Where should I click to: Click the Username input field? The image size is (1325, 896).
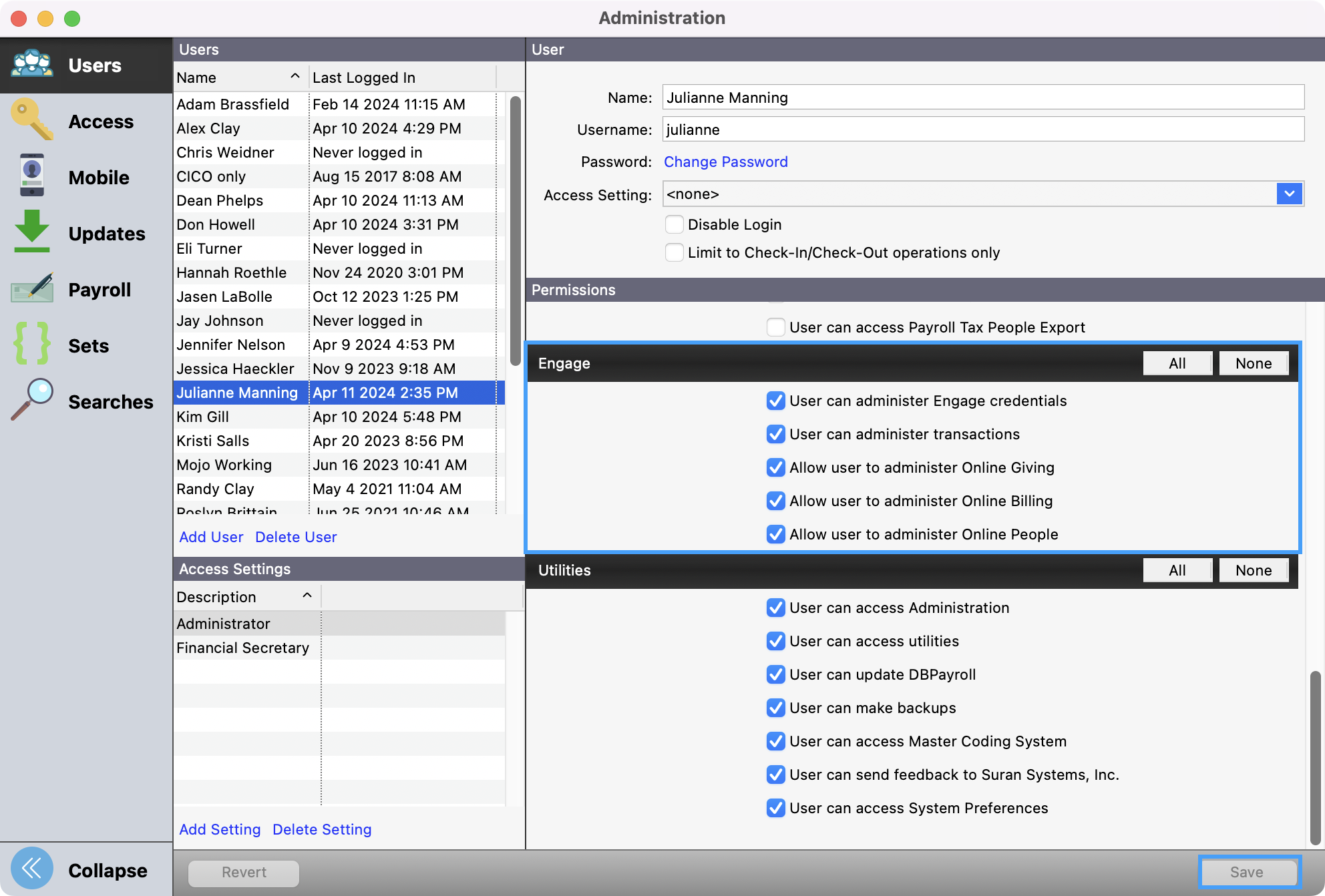click(x=982, y=130)
